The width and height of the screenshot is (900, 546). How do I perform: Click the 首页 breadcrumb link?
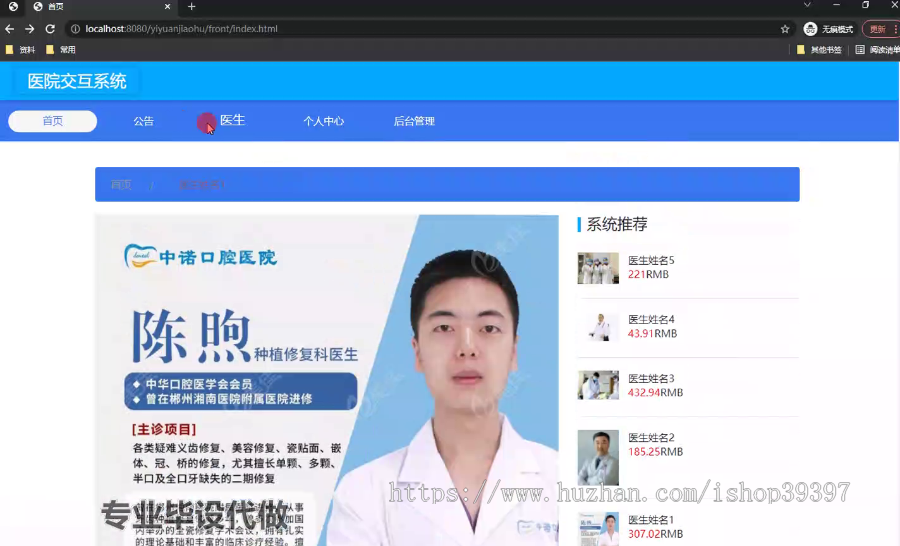pos(121,185)
